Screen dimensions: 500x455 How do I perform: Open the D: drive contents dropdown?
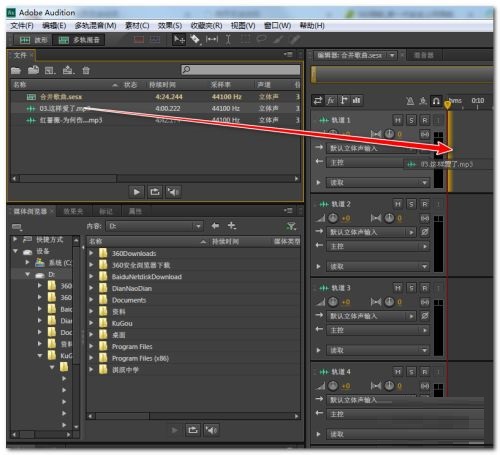pos(155,226)
